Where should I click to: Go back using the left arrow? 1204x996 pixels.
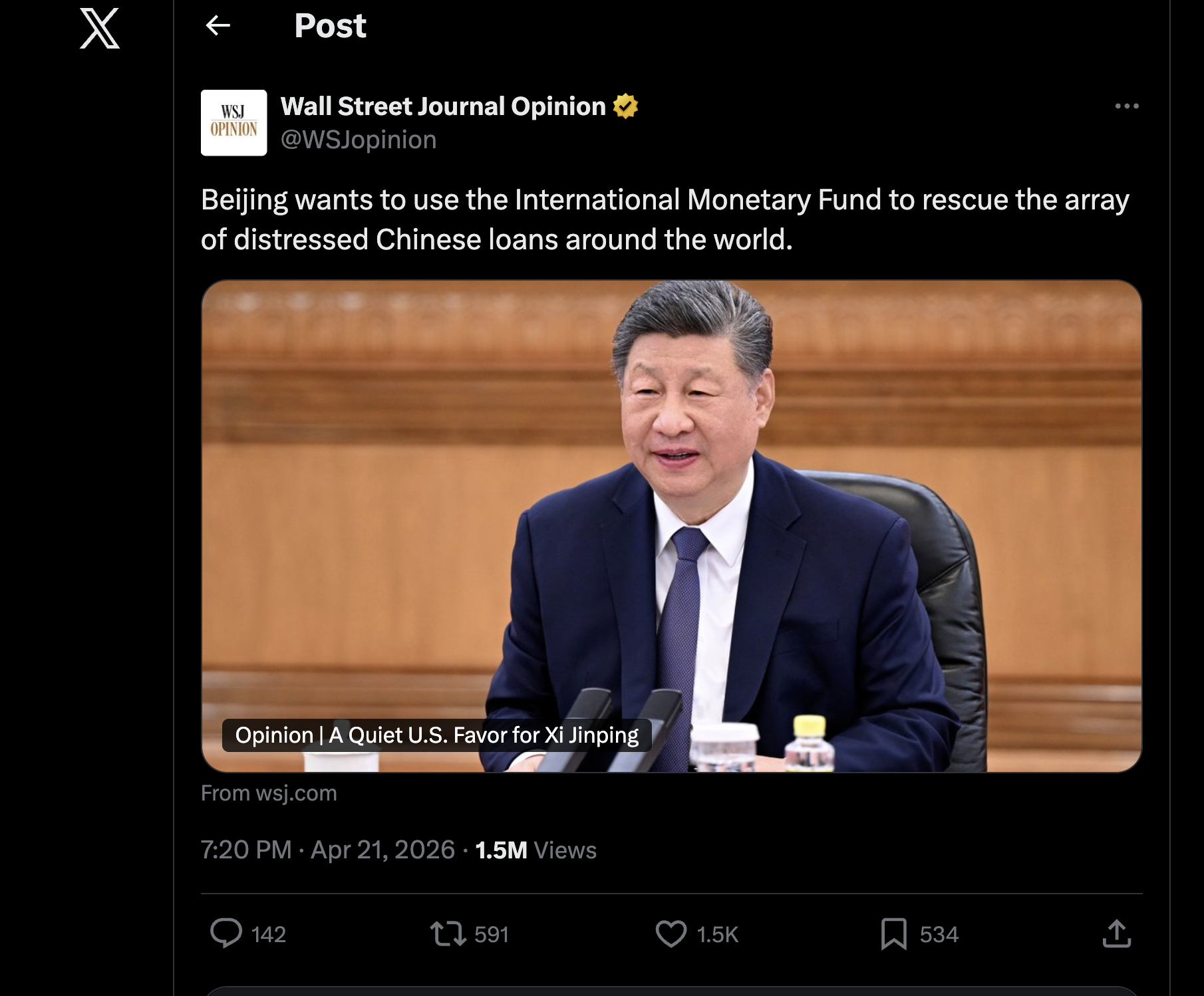(x=218, y=26)
